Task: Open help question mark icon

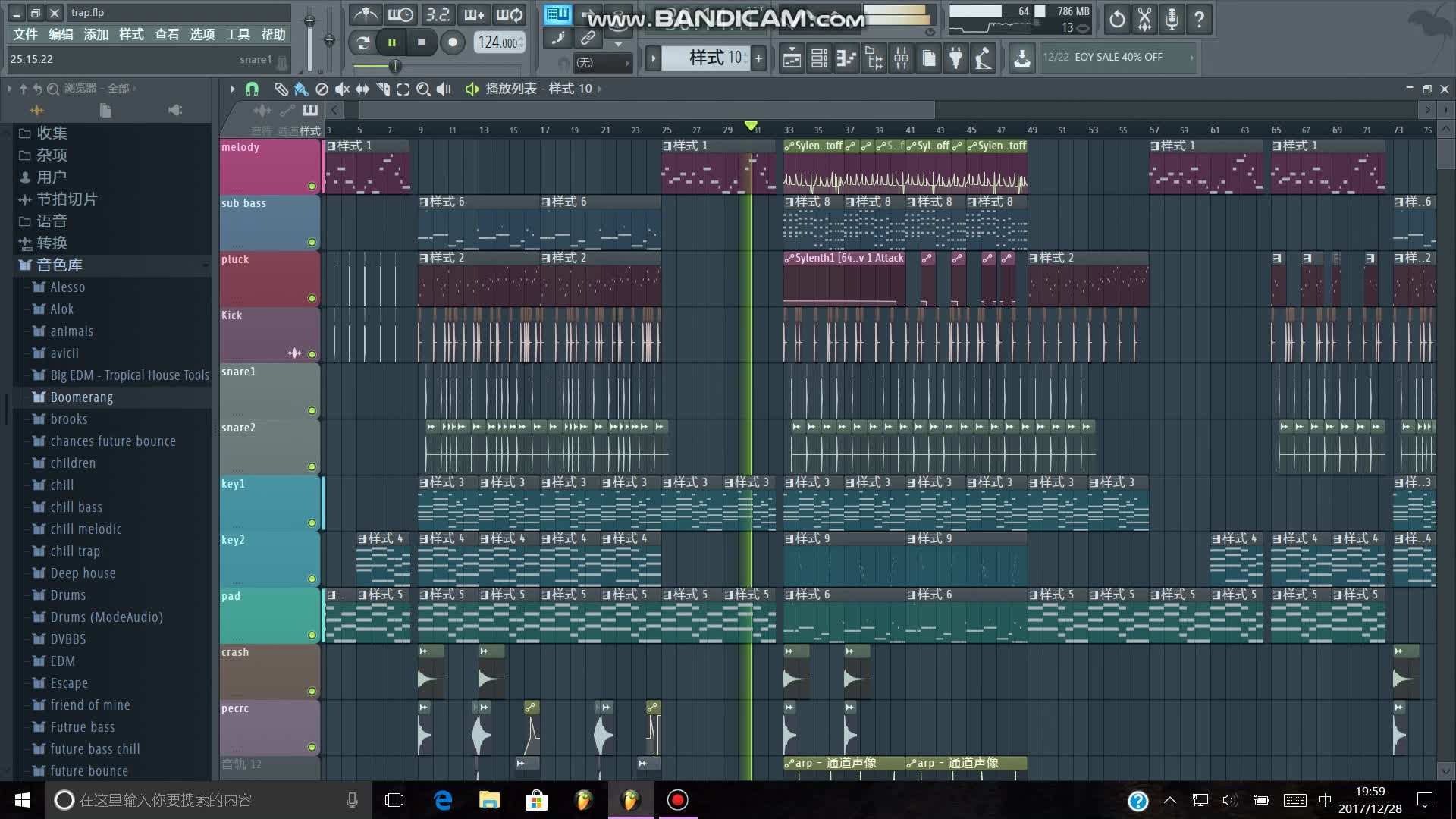Action: [1199, 20]
